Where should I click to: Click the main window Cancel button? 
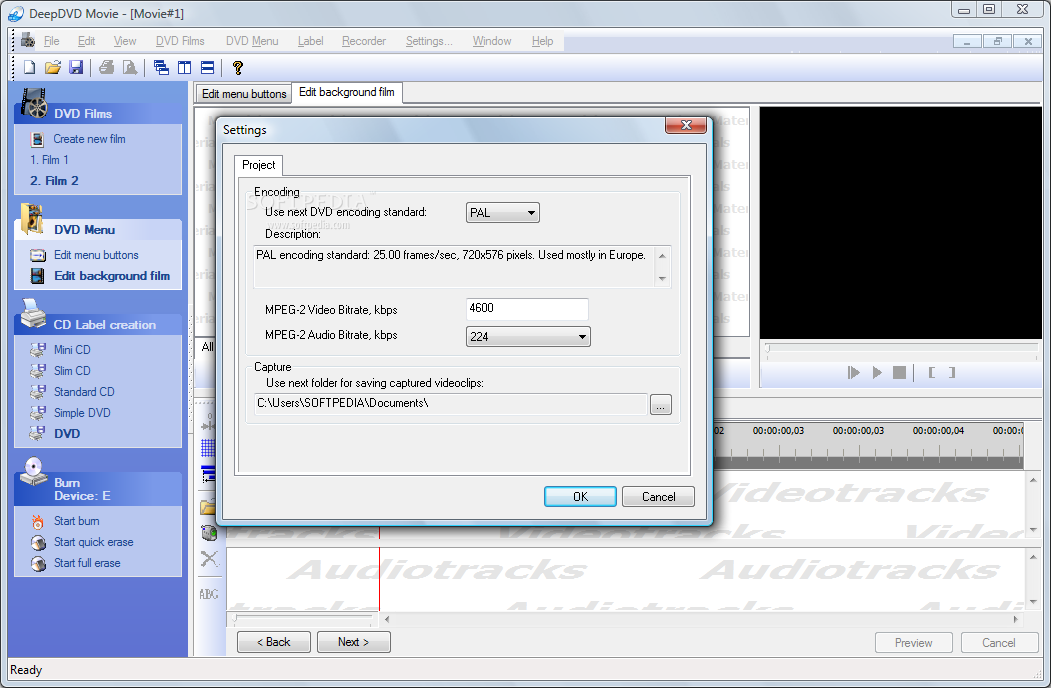(999, 642)
